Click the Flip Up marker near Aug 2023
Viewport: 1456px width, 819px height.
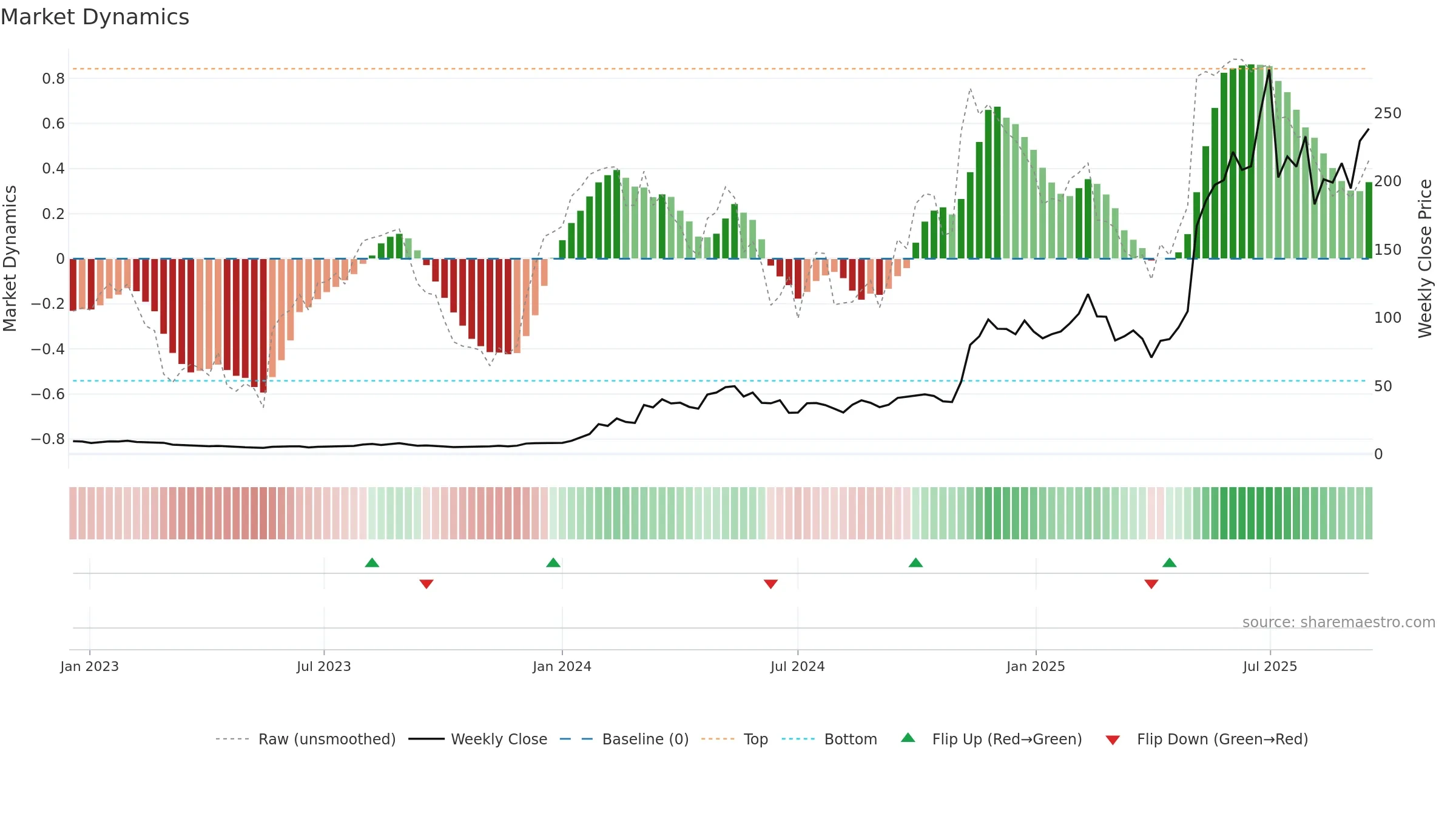pyautogui.click(x=372, y=562)
